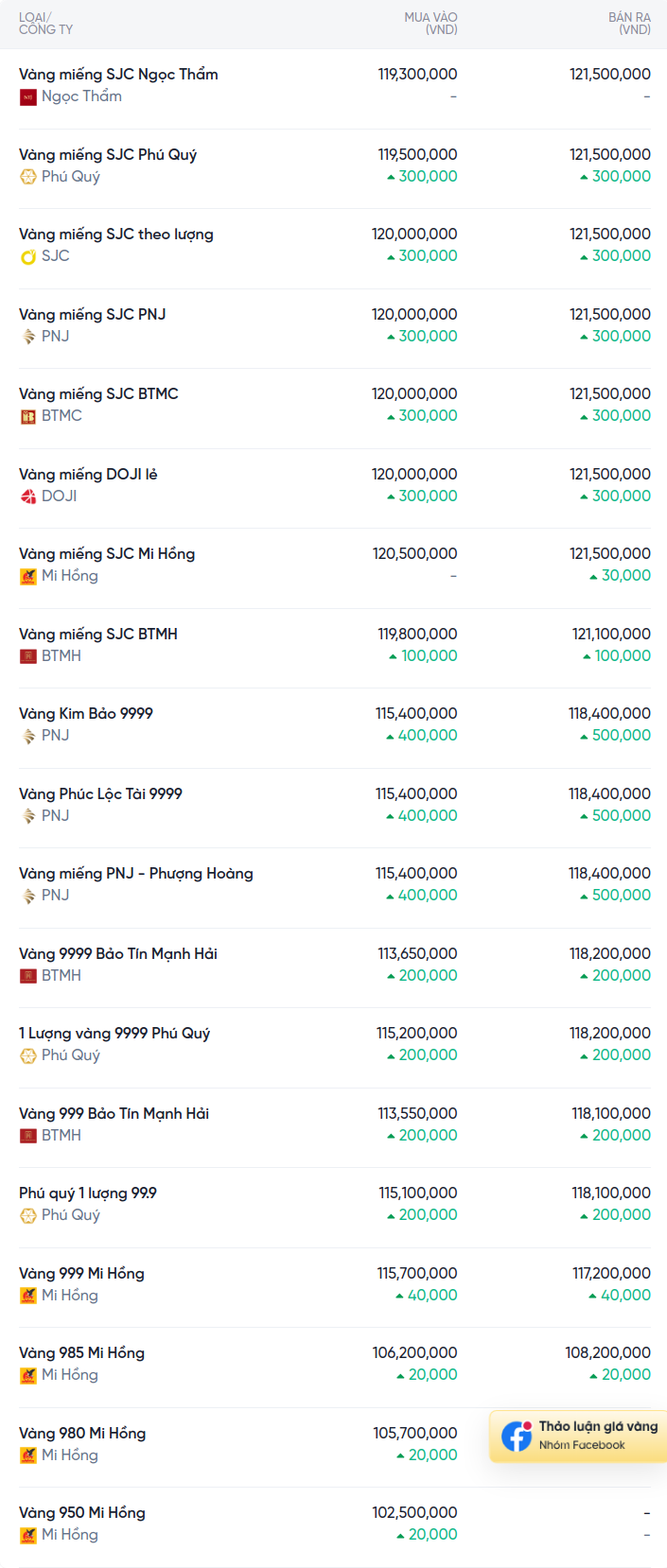Select Vàng miếng DOJI lẻ title
The width and height of the screenshot is (667, 1568).
88,474
